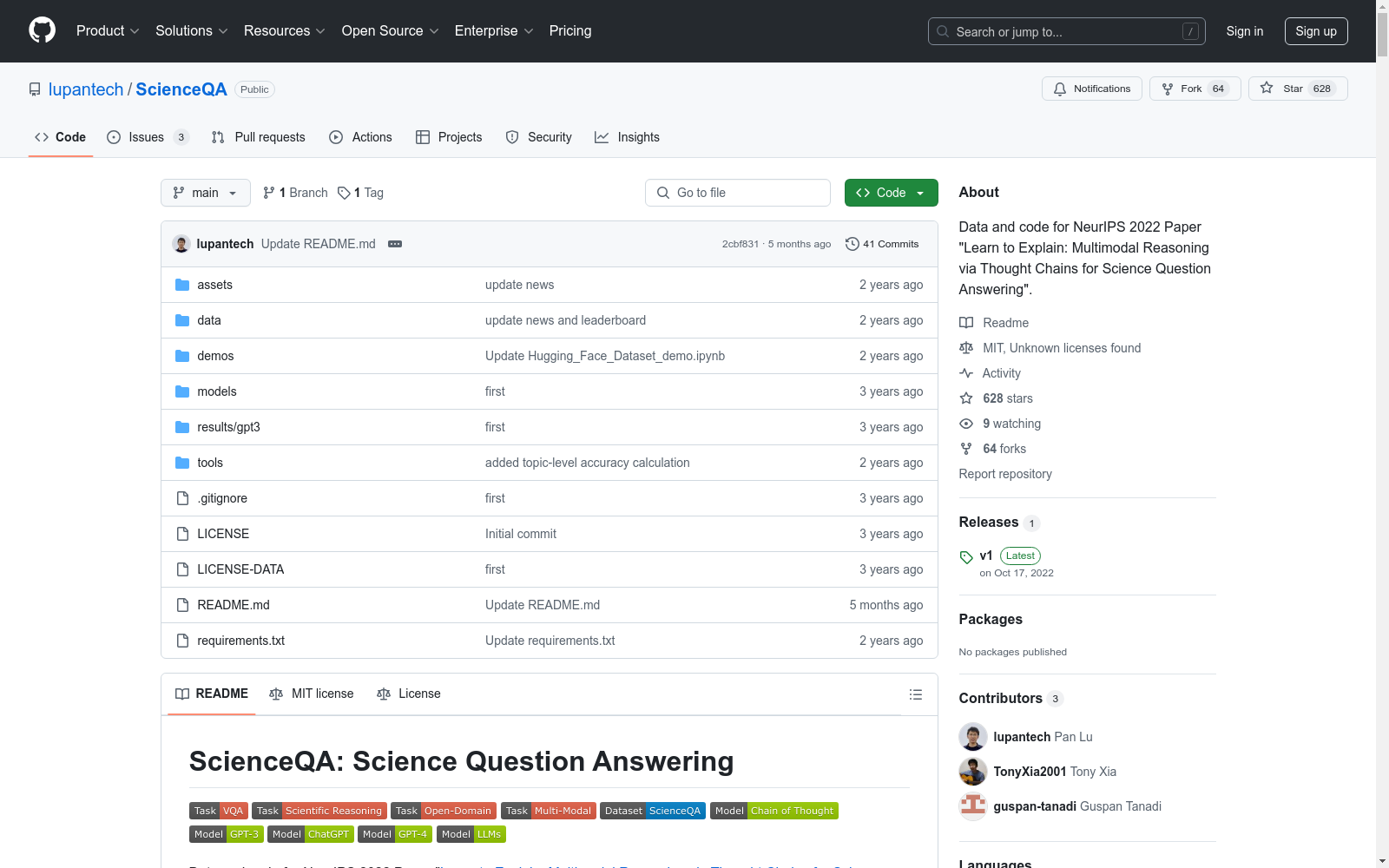Open the results/gpt3 folder

point(228,427)
